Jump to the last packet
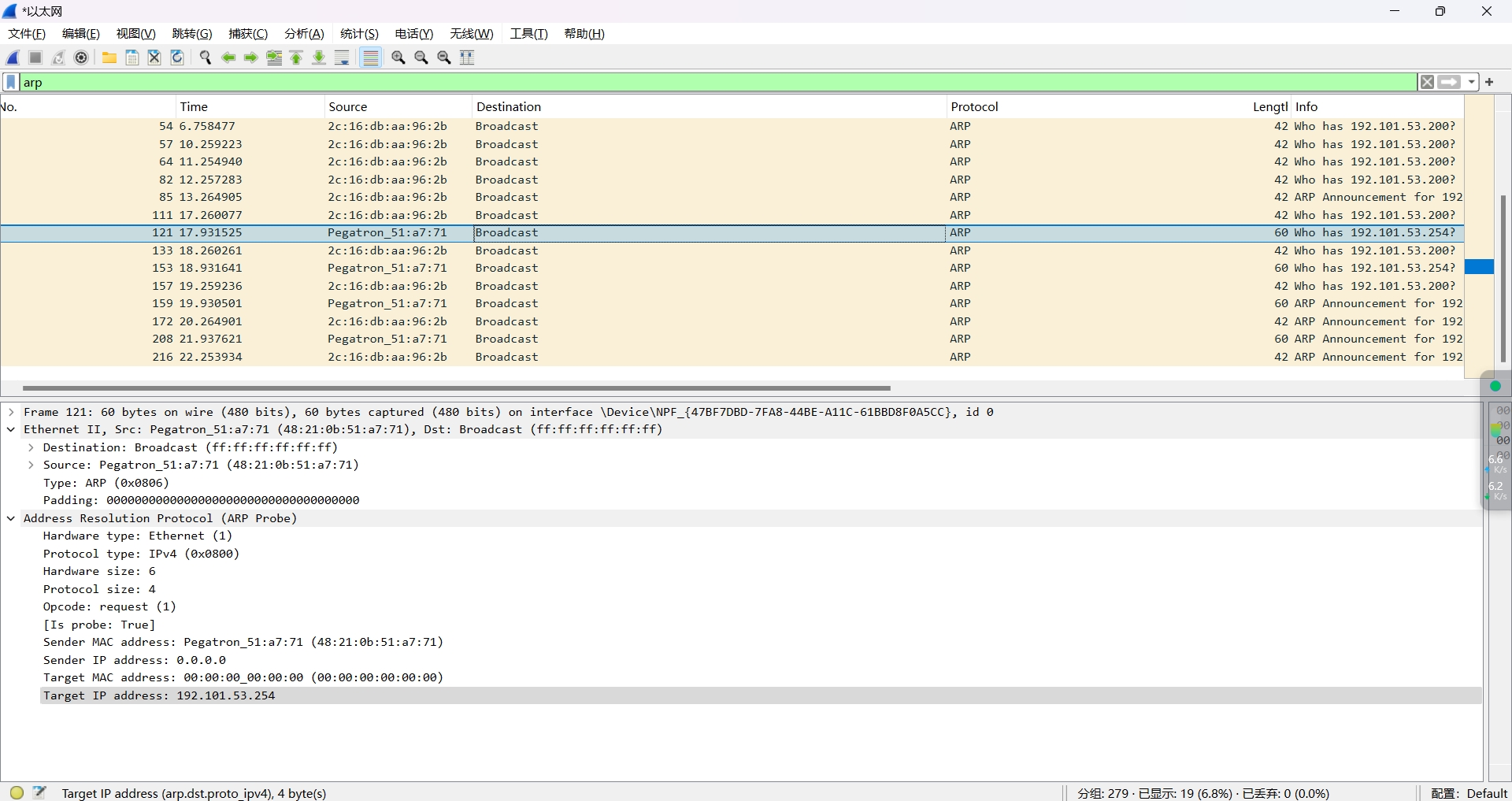The width and height of the screenshot is (1512, 801). (319, 57)
